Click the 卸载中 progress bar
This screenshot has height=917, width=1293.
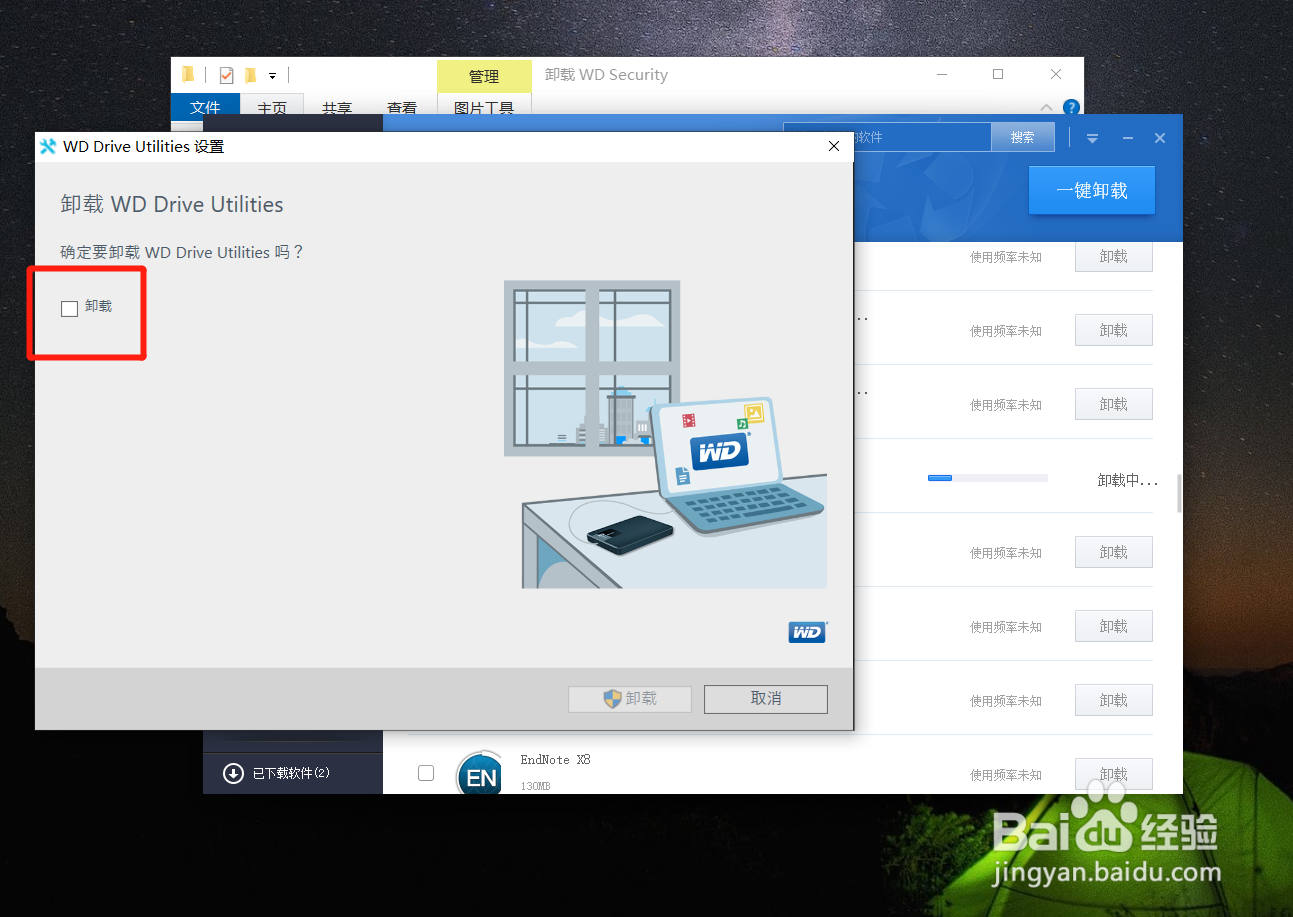(987, 478)
